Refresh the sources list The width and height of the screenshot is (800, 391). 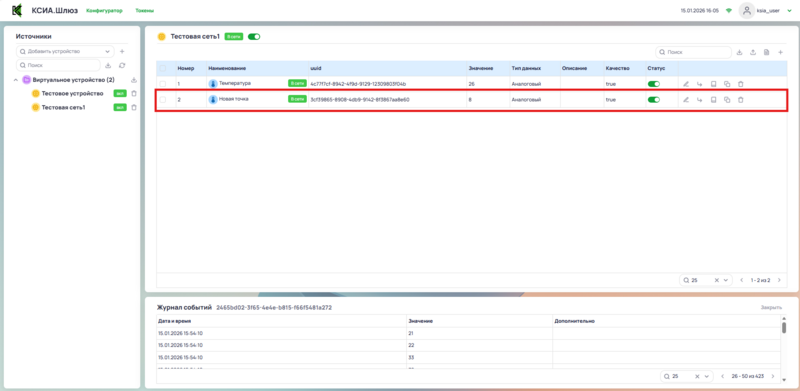pos(122,65)
